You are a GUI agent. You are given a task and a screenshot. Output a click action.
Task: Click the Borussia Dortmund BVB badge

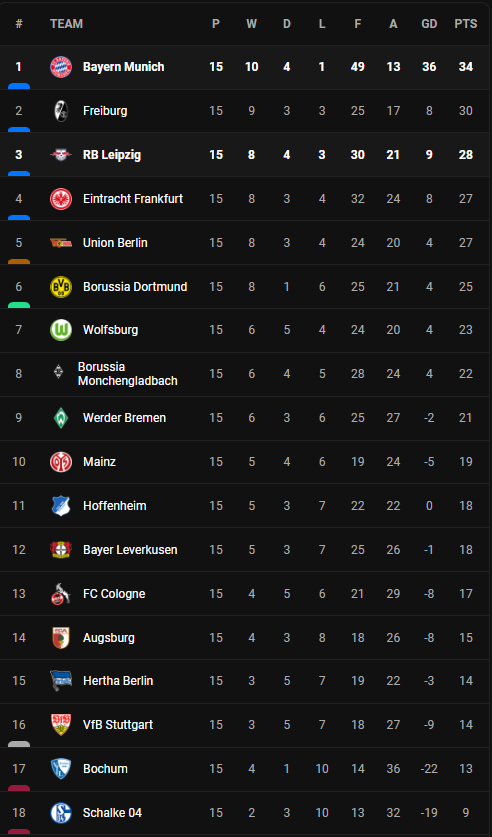tap(61, 287)
